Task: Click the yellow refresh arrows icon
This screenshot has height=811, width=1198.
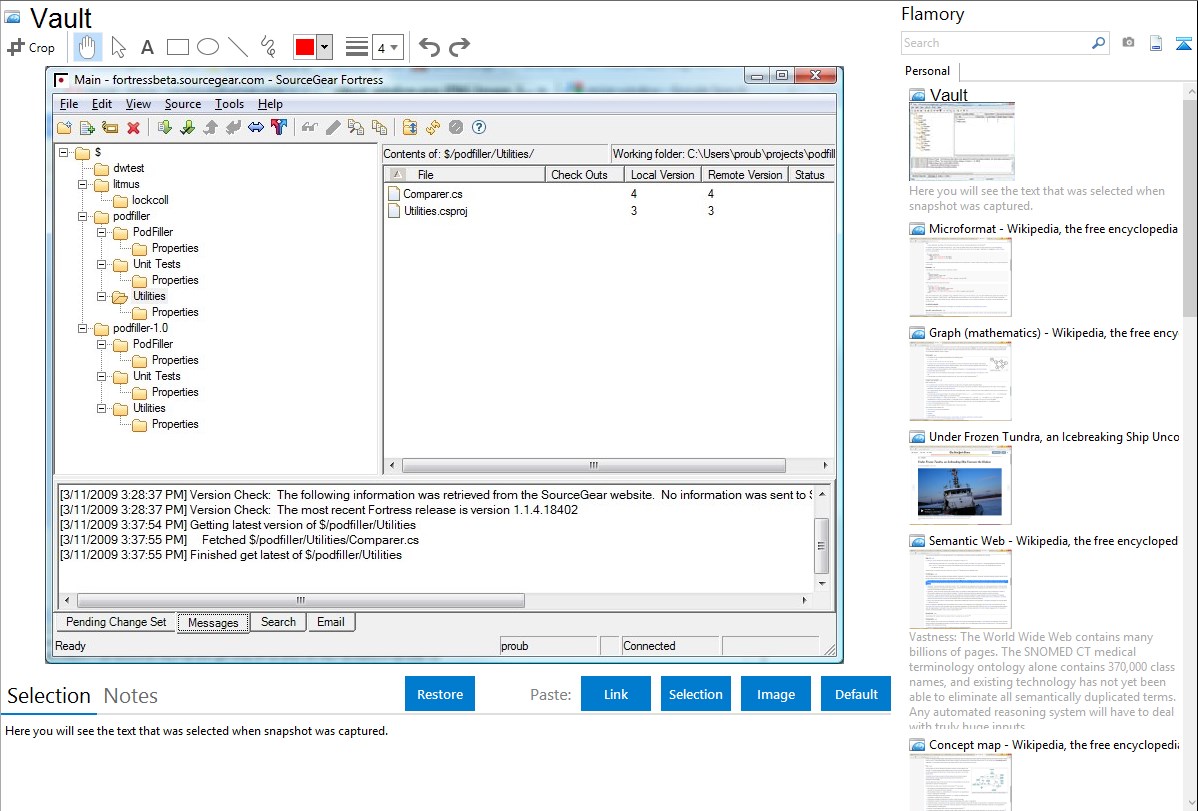Action: pyautogui.click(x=433, y=128)
